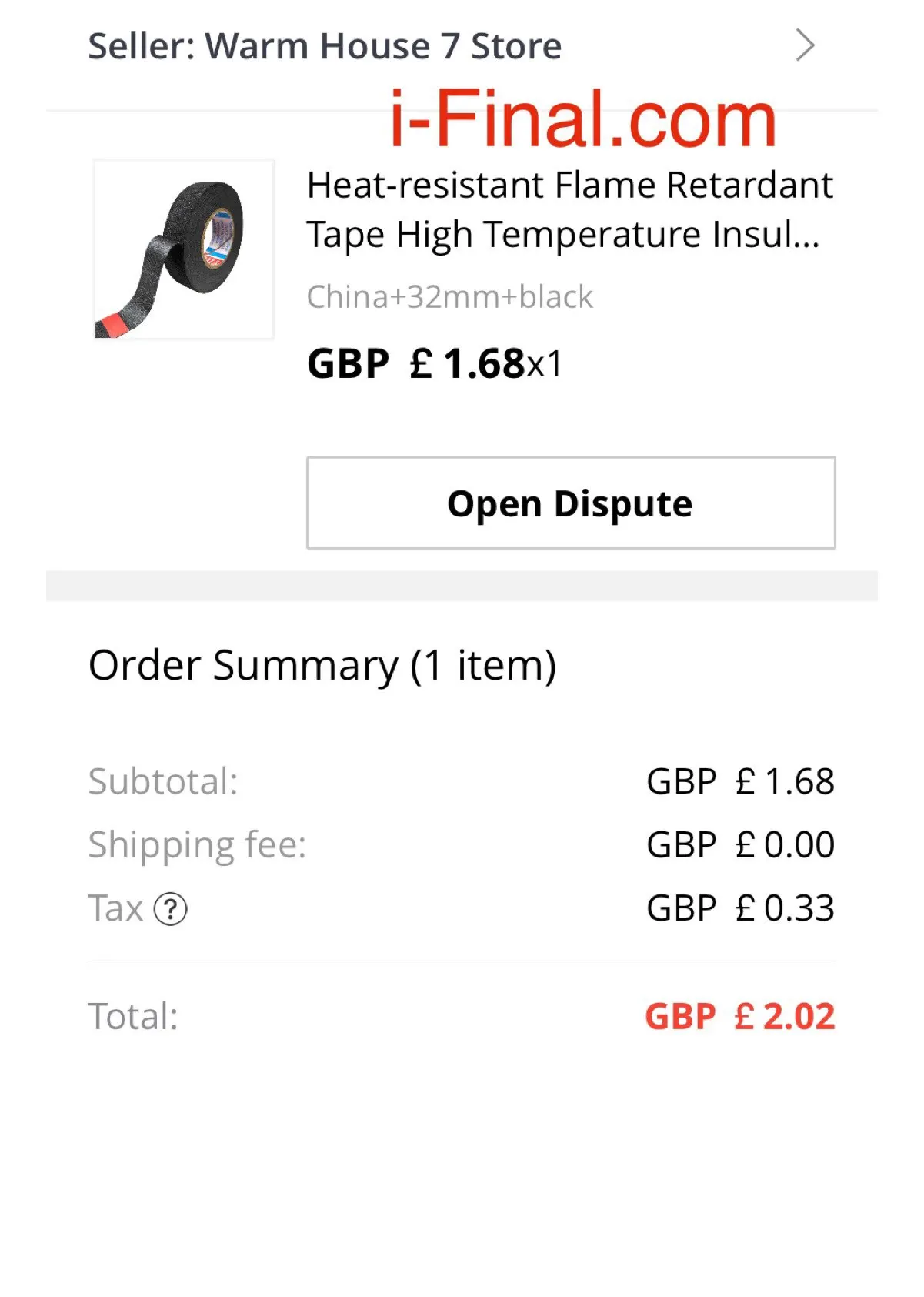The width and height of the screenshot is (924, 1297).
Task: Open the Heat-resistant Flame Retardant Tape title
Action: tap(570, 209)
